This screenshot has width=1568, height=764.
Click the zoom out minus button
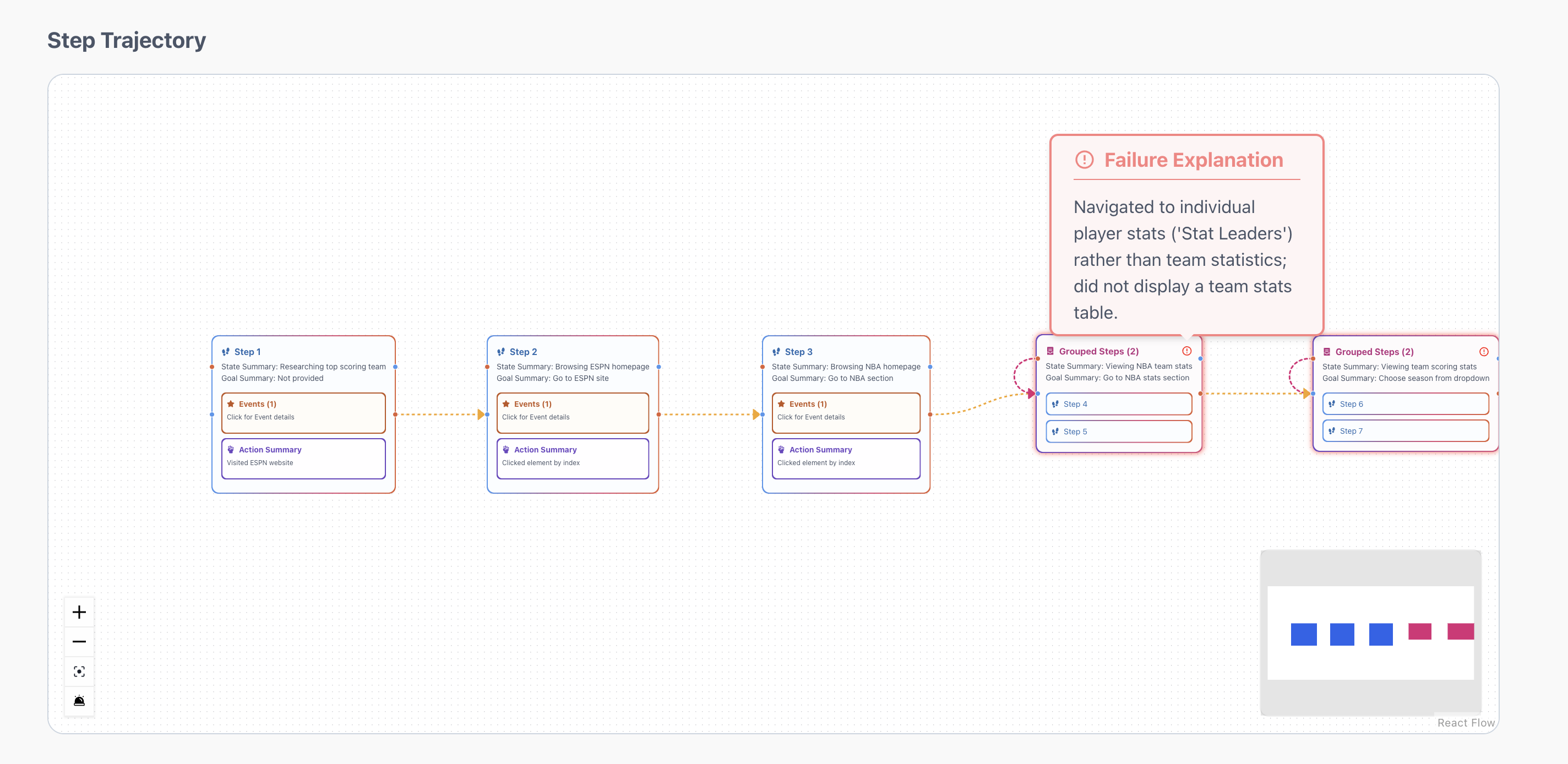(79, 642)
